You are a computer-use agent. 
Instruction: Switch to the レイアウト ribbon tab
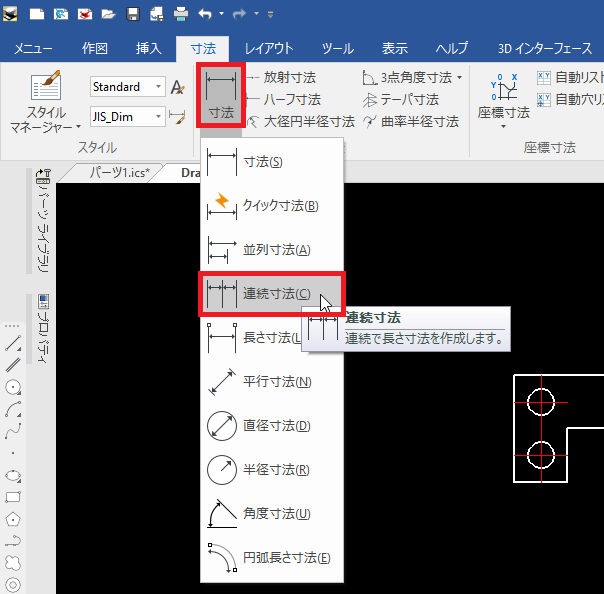click(269, 49)
